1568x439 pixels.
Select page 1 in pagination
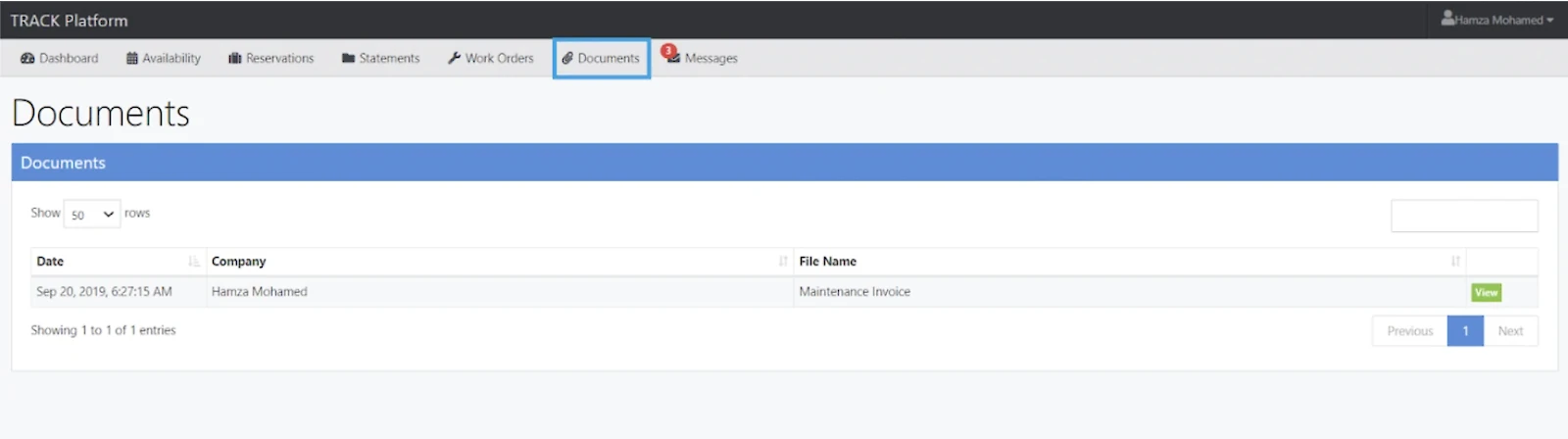1465,331
